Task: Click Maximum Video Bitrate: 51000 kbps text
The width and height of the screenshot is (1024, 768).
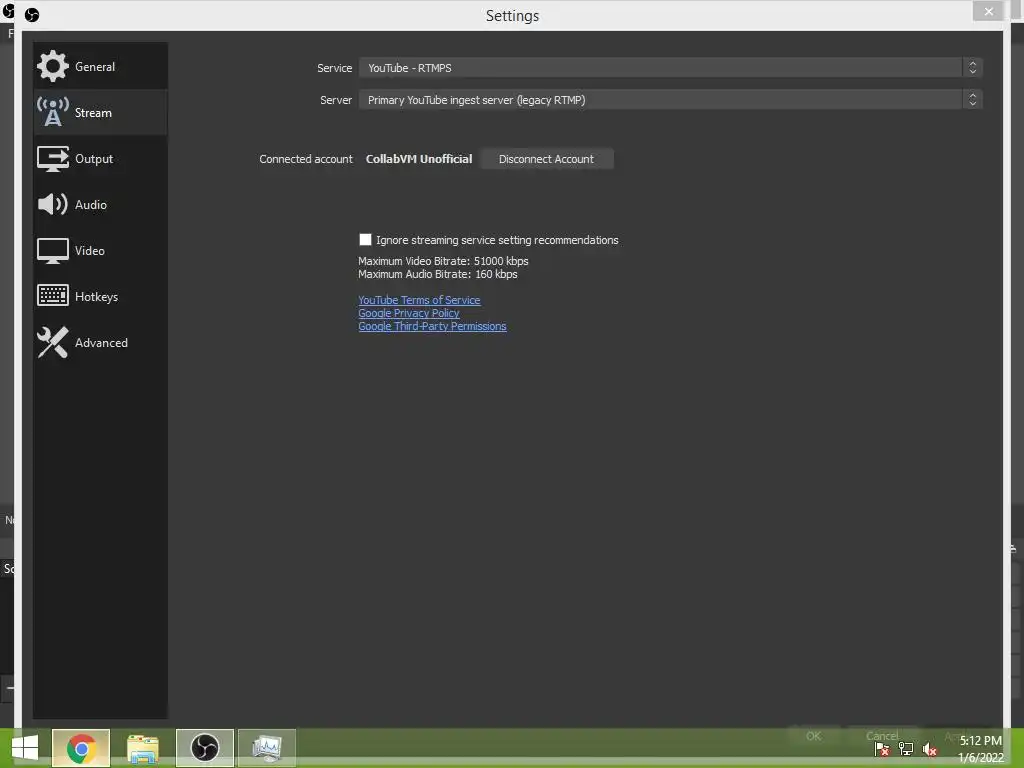Action: tap(443, 261)
